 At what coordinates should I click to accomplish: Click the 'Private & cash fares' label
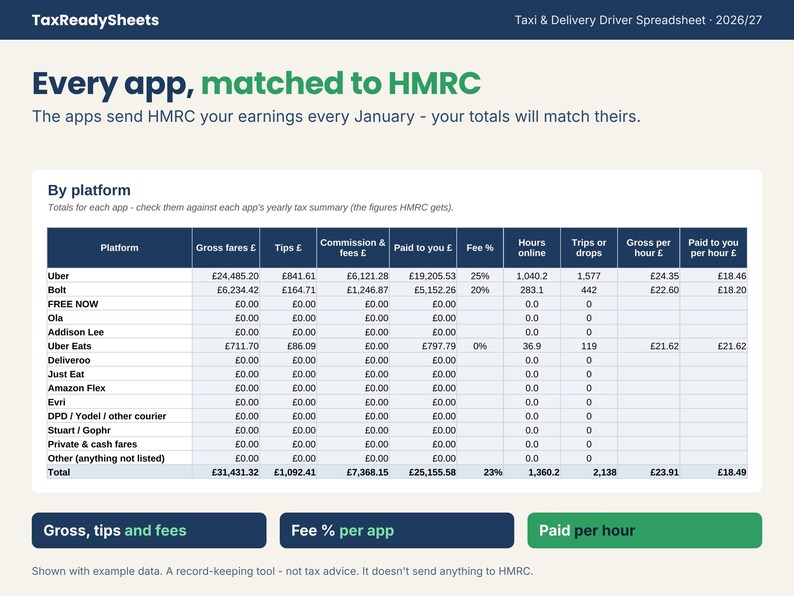92,444
